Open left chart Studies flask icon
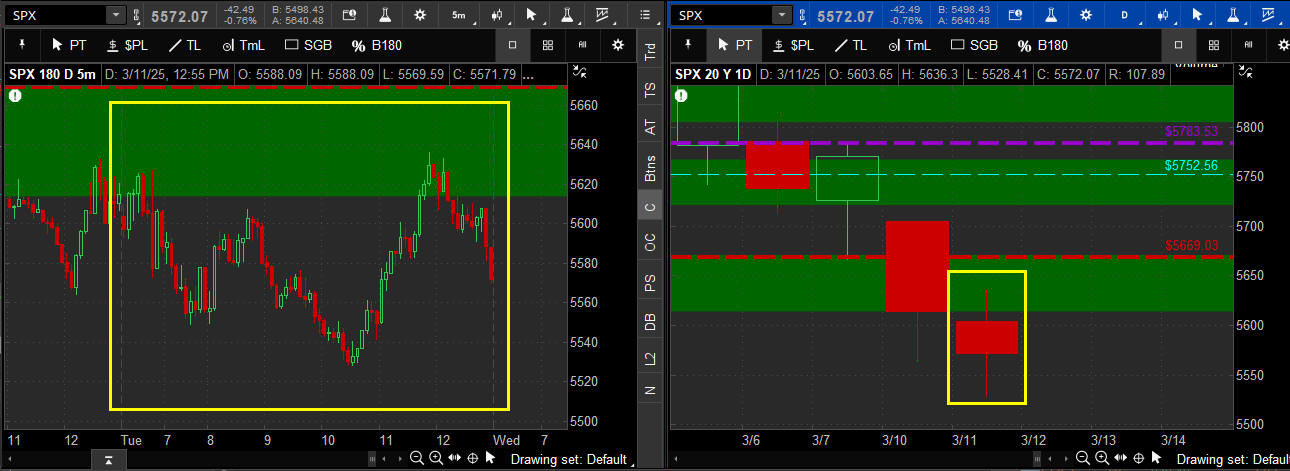The image size is (1290, 471). click(x=385, y=15)
